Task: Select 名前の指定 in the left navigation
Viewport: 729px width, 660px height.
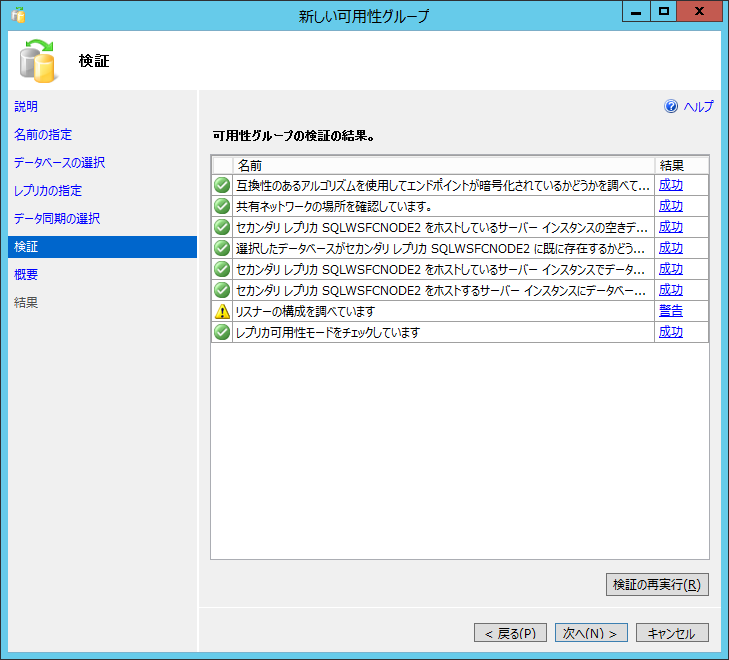Action: [x=43, y=134]
